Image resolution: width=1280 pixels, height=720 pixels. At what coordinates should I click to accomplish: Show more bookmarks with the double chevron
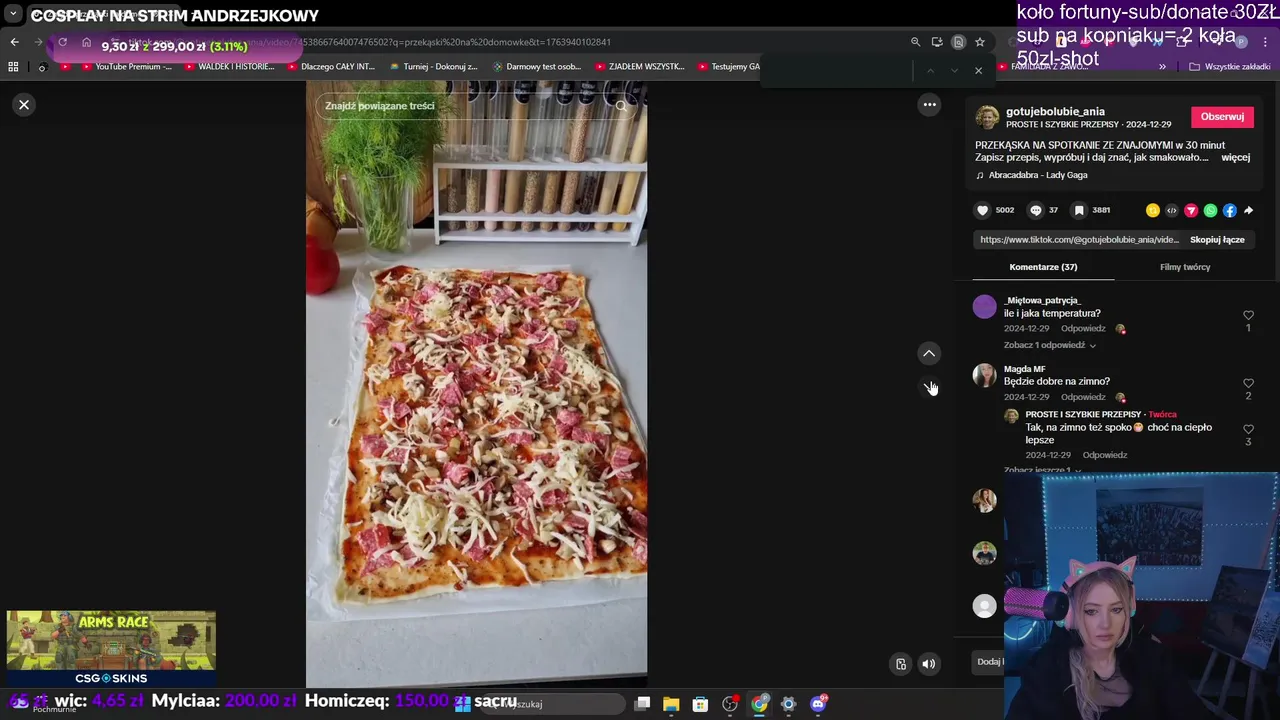coord(1162,67)
